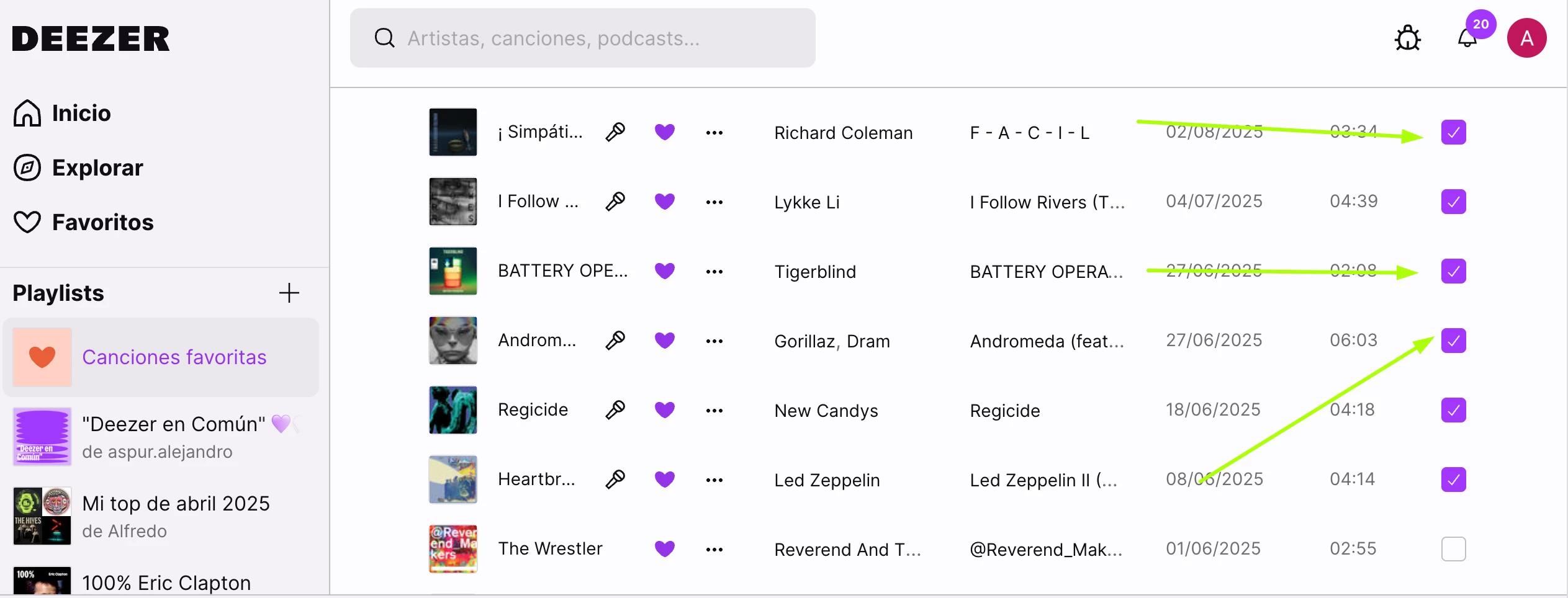Screen dimensions: 1568x598
Task: Remove heart from The Wrestler track
Action: pos(665,549)
